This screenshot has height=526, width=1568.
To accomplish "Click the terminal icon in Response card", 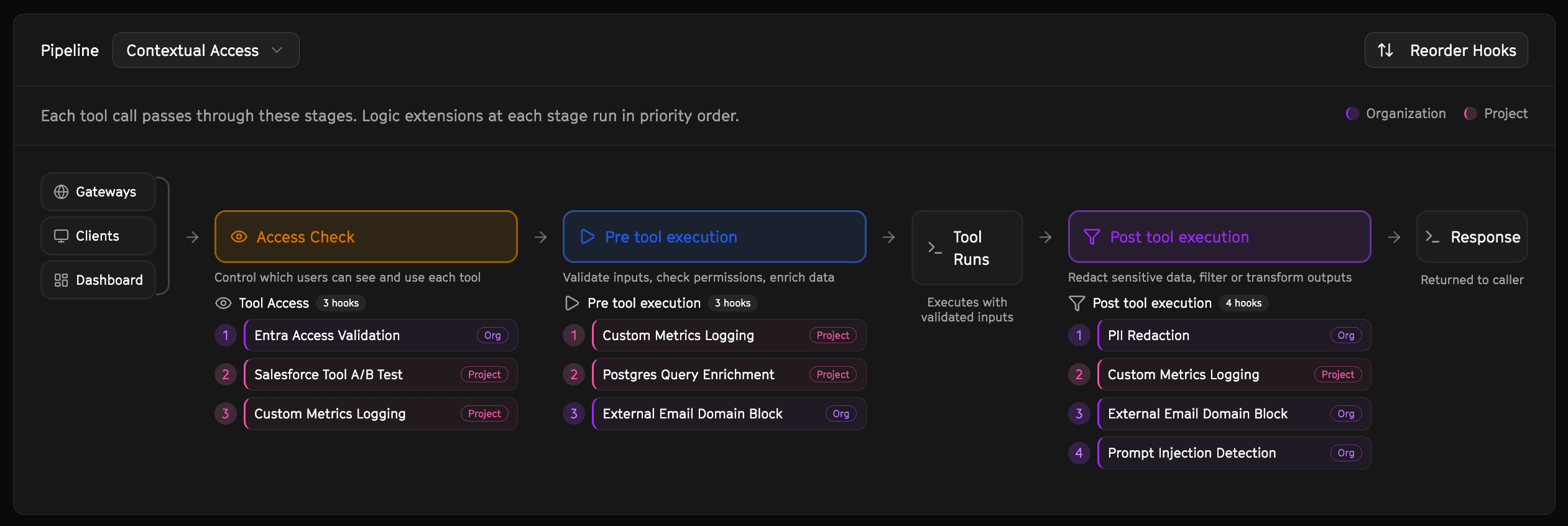I will click(x=1432, y=237).
